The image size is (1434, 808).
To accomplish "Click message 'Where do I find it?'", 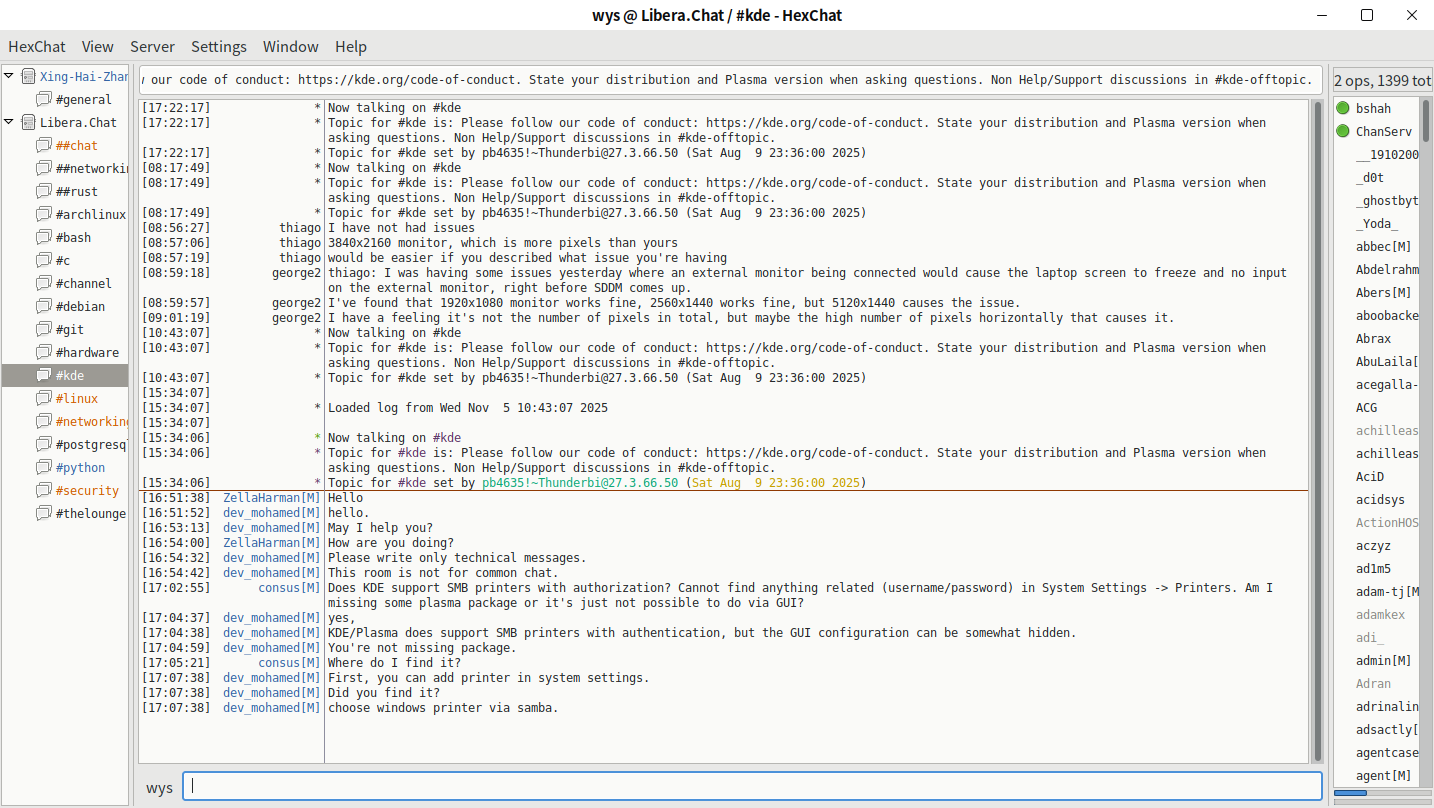I will [394, 663].
